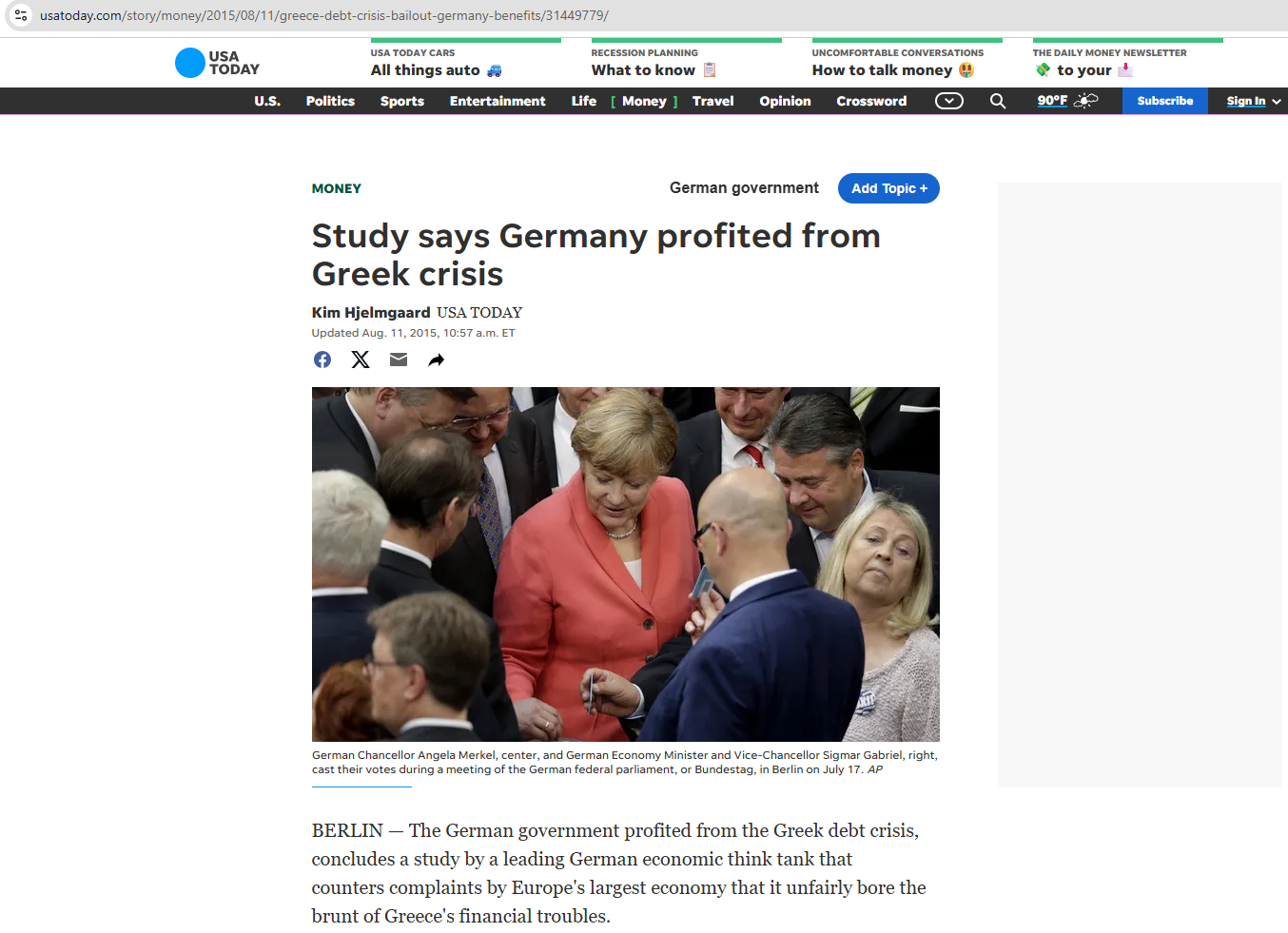
Task: Click the Subscribe button
Action: click(x=1164, y=101)
